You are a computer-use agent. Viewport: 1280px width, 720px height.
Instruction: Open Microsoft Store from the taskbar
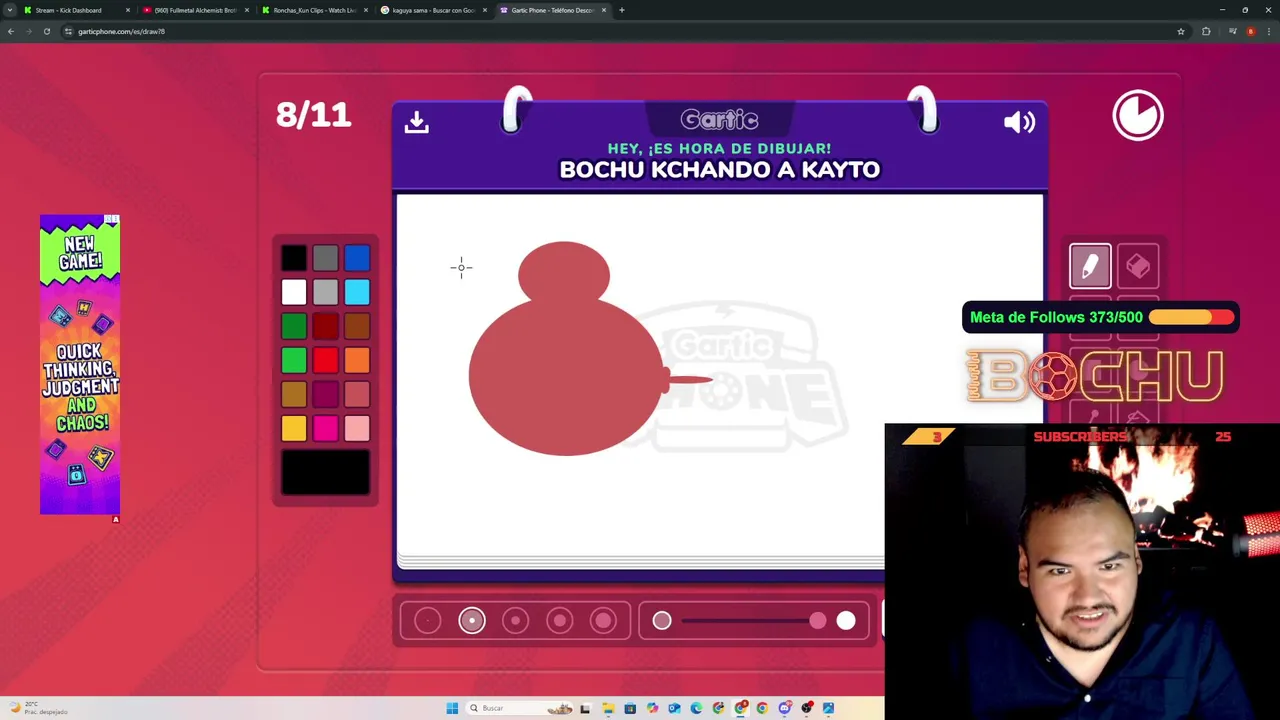(630, 708)
